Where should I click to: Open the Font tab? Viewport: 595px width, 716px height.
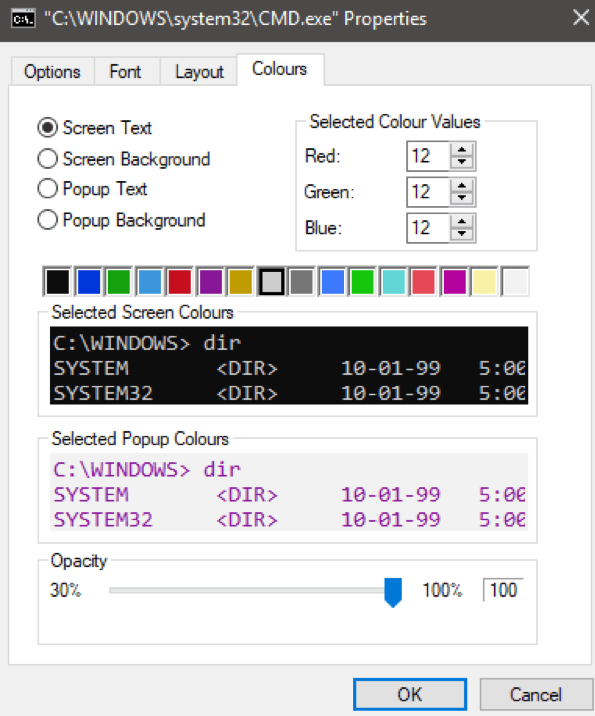[x=125, y=72]
